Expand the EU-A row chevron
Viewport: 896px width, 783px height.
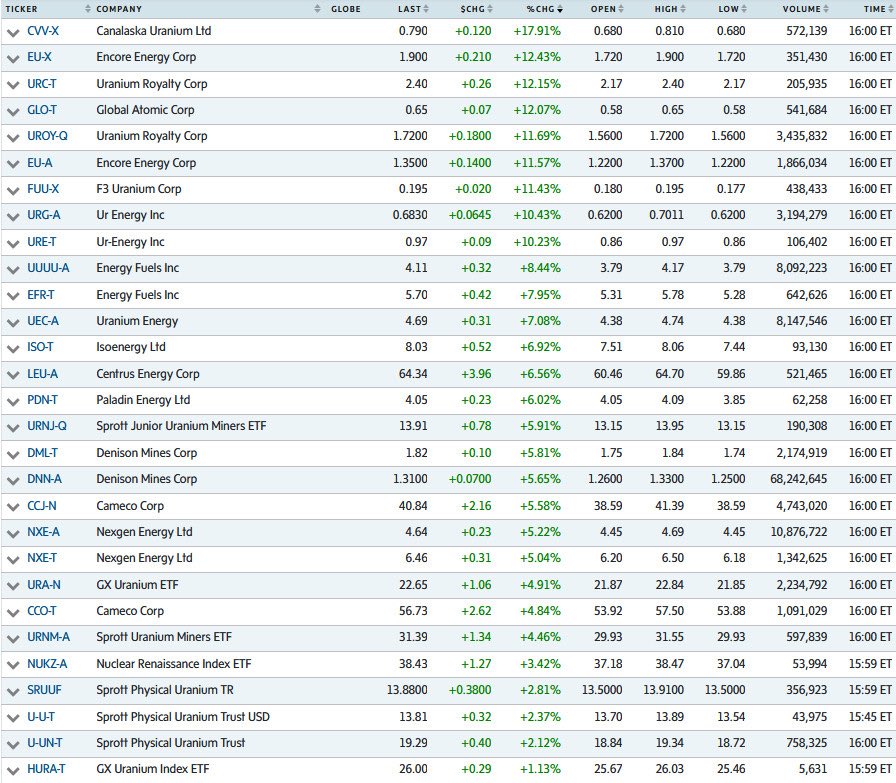[13, 165]
